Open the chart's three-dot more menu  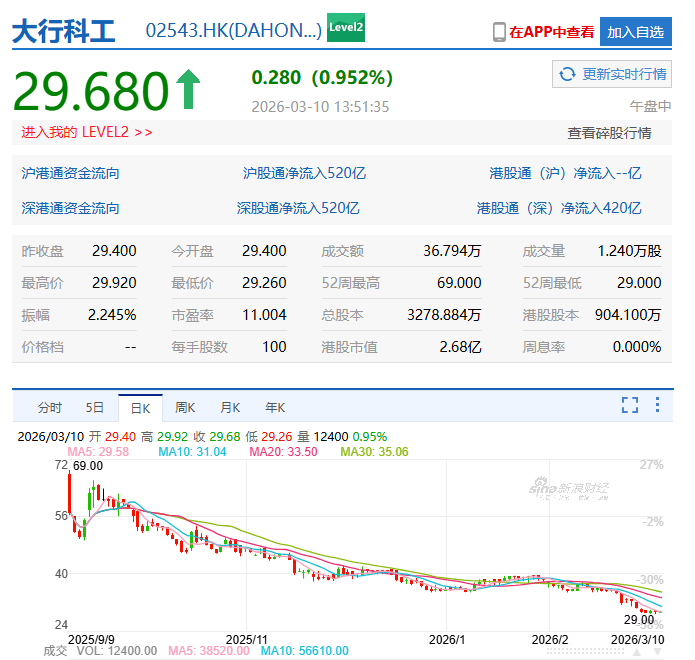click(x=657, y=405)
